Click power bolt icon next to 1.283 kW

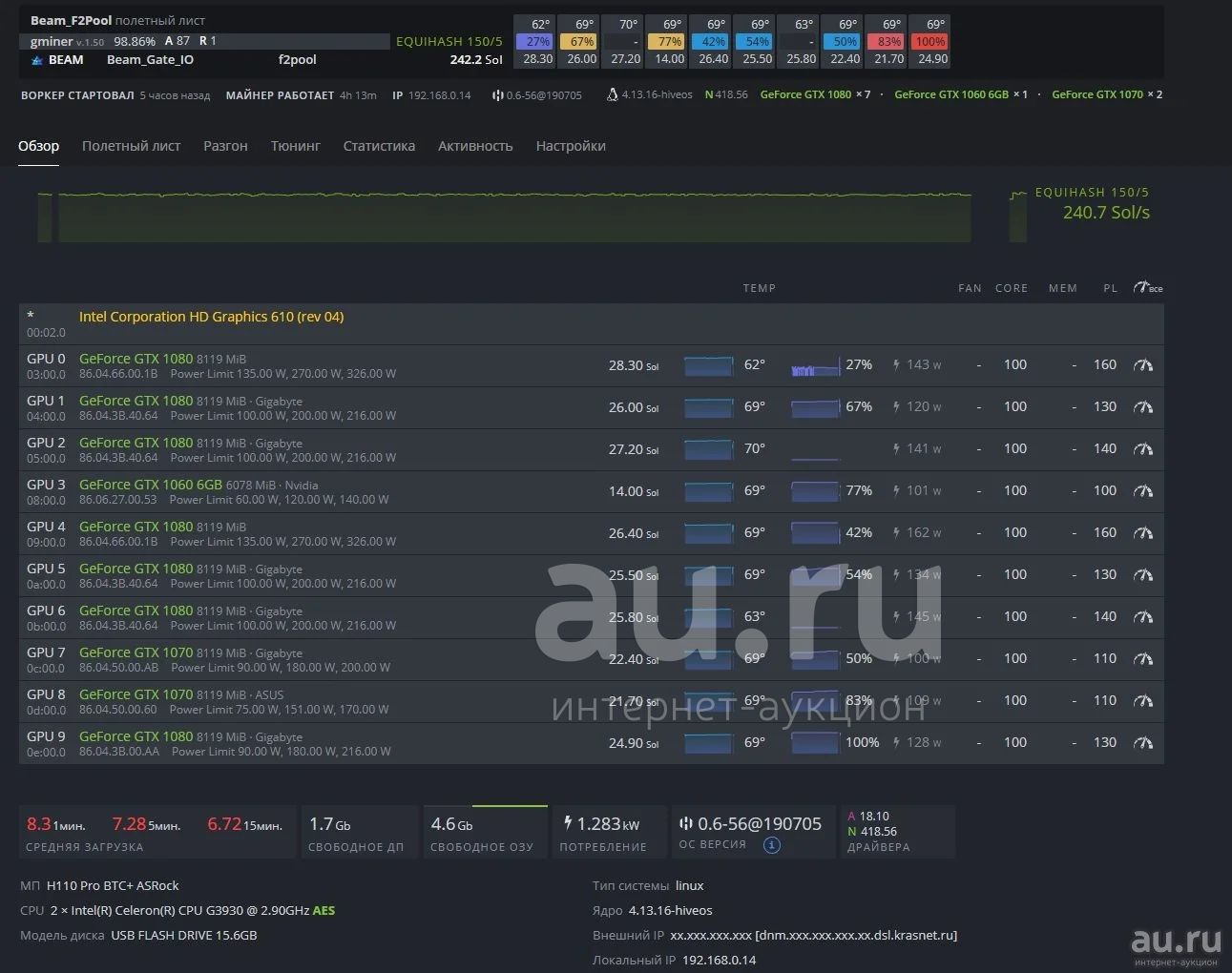click(568, 822)
